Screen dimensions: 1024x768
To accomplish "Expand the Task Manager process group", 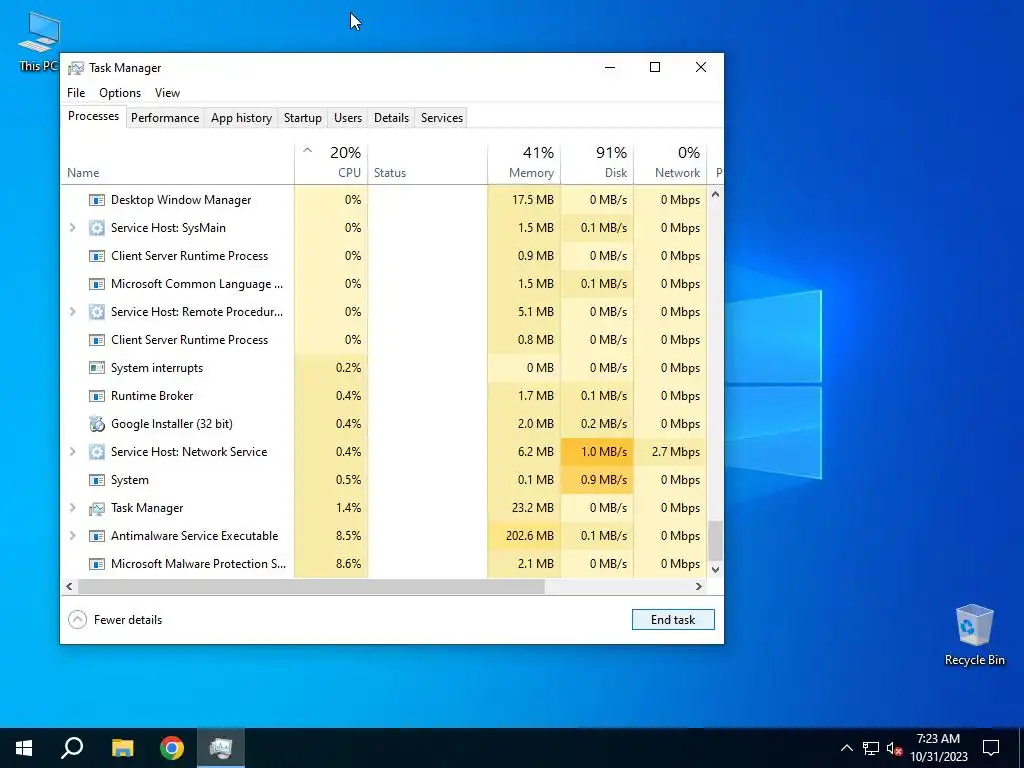I will tap(72, 508).
